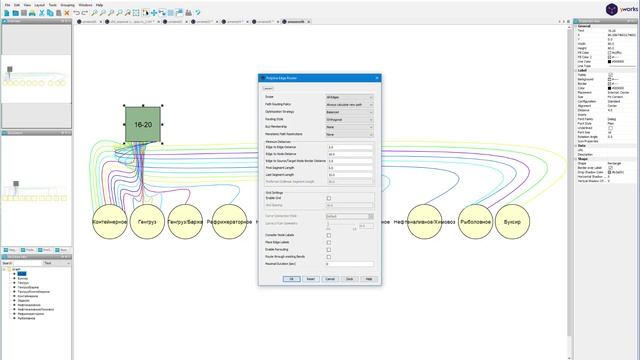
Task: Open the Path Routing Policy dropdown
Action: coord(349,104)
